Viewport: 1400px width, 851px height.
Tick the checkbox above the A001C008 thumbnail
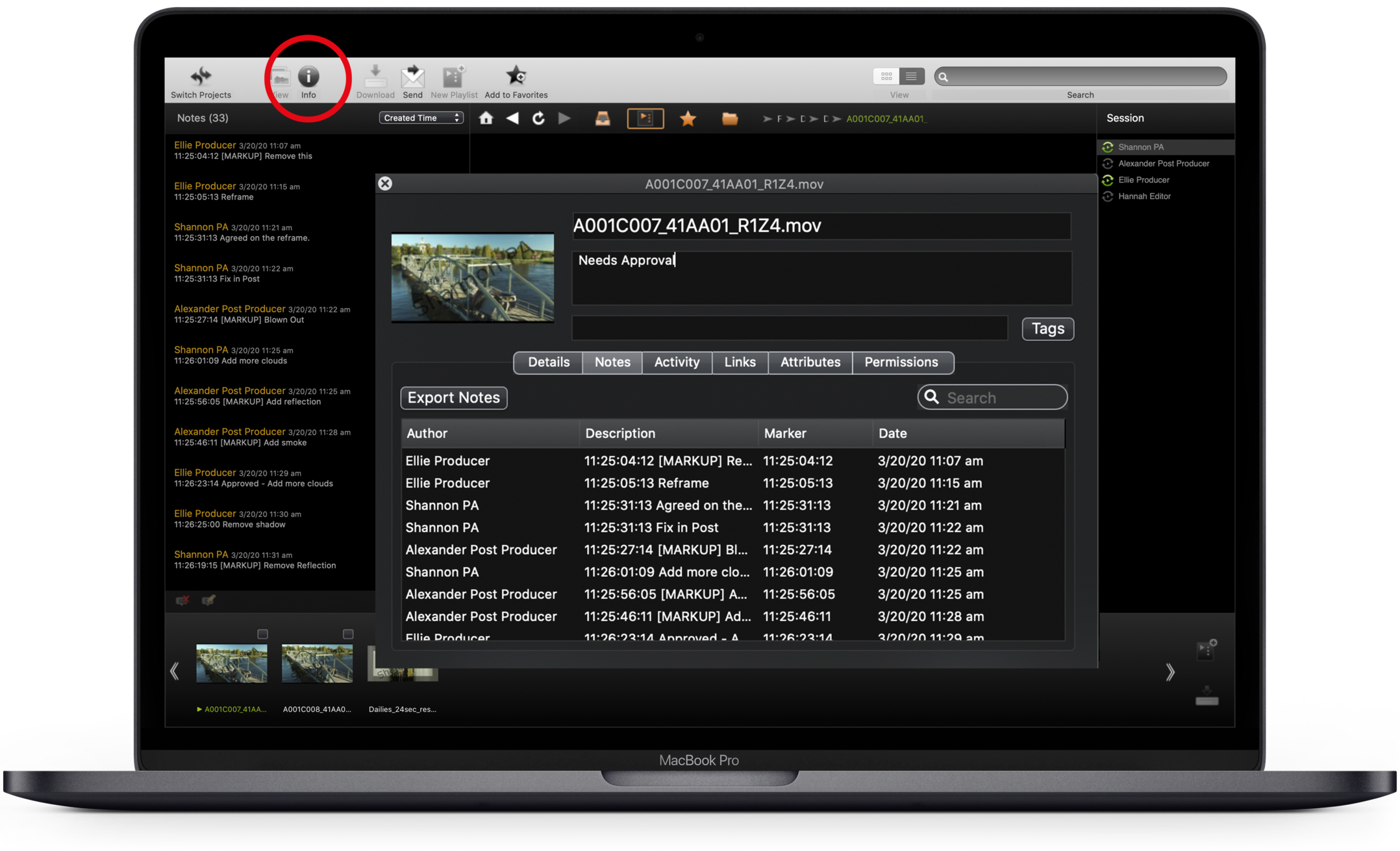pyautogui.click(x=348, y=633)
